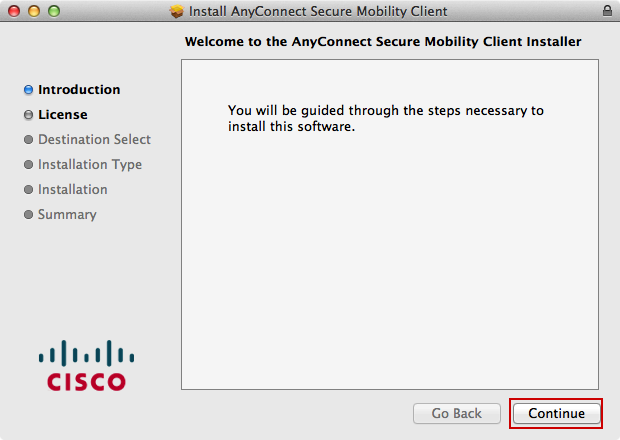
Task: Minimize the installer with the yellow button
Action: [34, 11]
